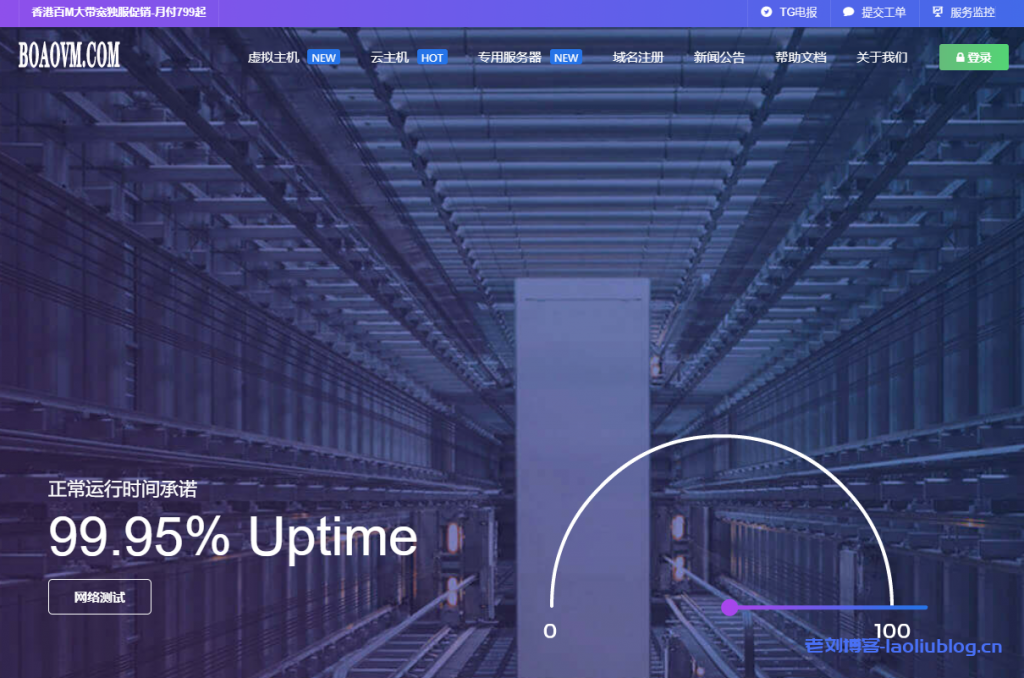
Task: Click the NEW badge next to 虚拟主机
Action: (323, 58)
